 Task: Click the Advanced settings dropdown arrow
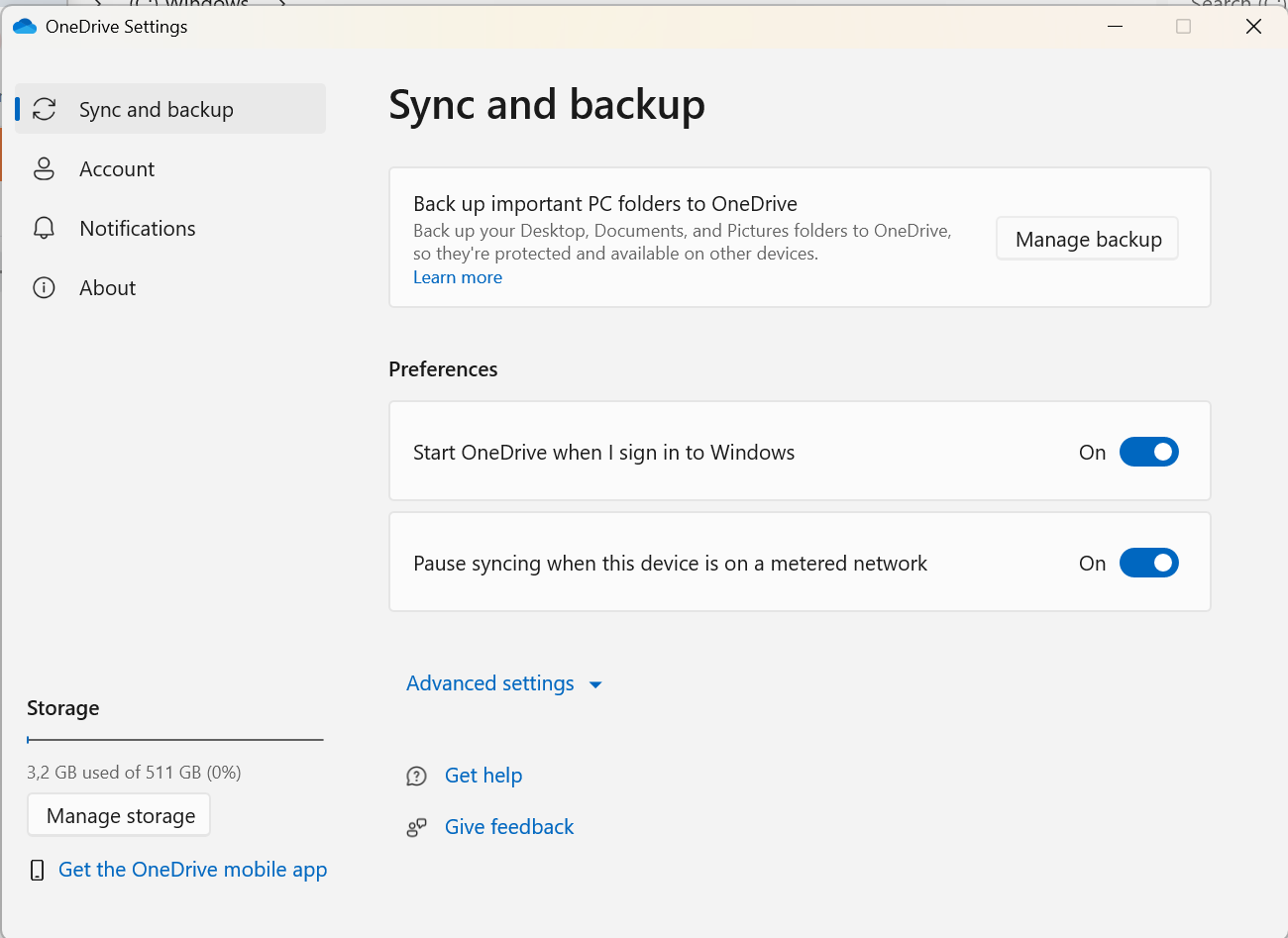tap(595, 684)
